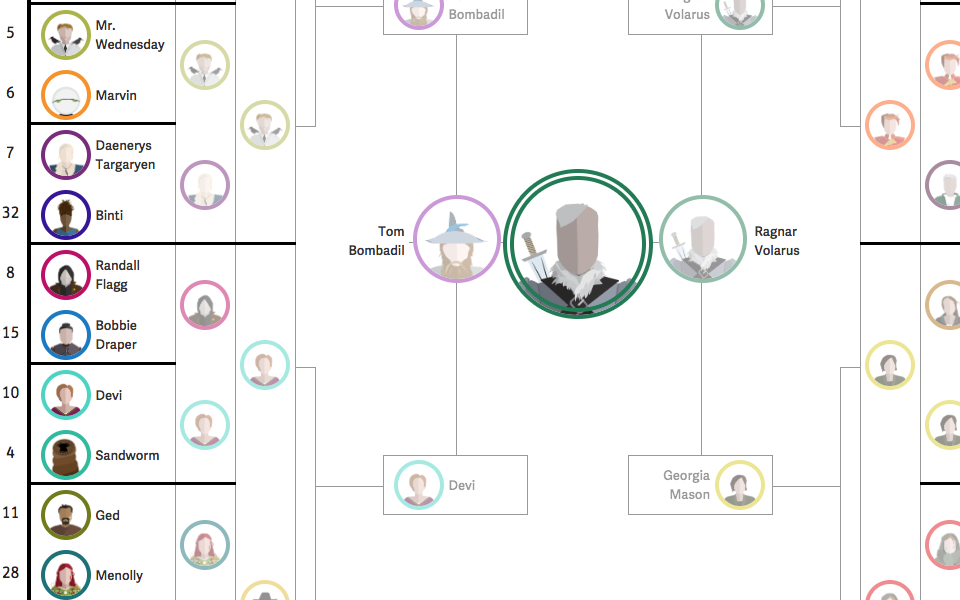Select Bobbie Draper's blue-ringed avatar
Image resolution: width=960 pixels, height=600 pixels.
tap(66, 335)
